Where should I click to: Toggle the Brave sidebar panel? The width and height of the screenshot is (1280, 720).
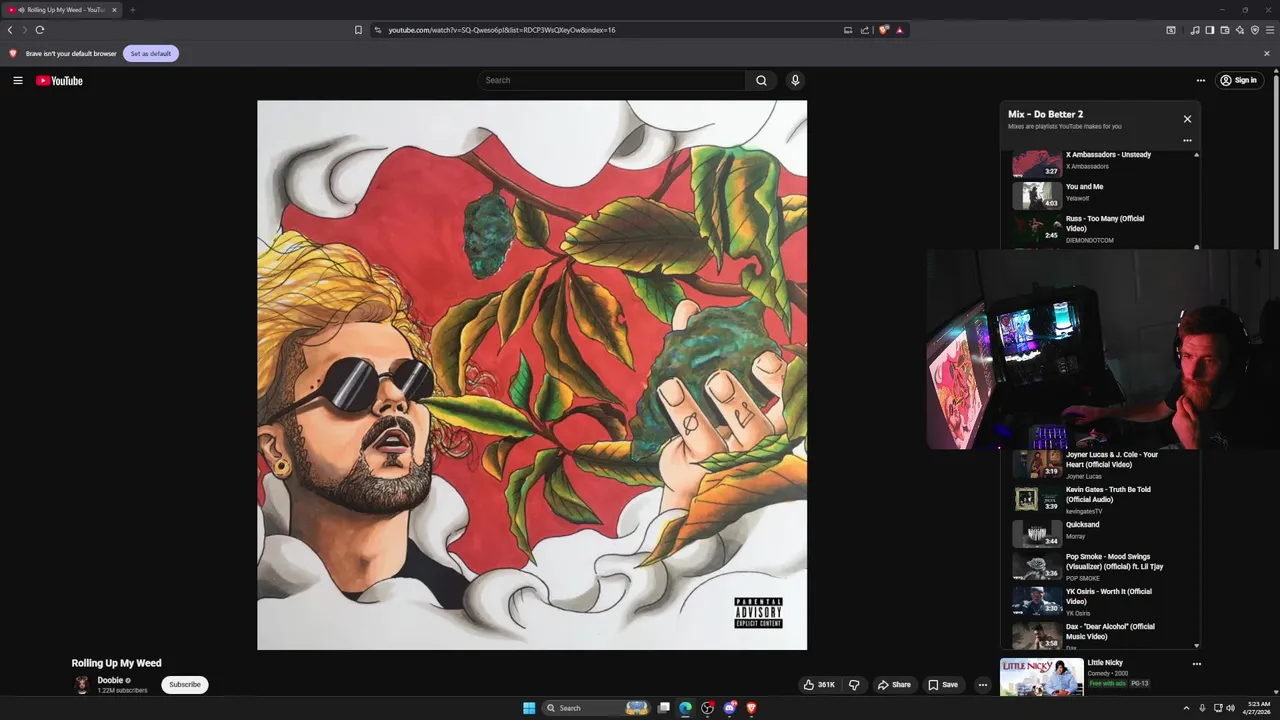coord(1209,30)
